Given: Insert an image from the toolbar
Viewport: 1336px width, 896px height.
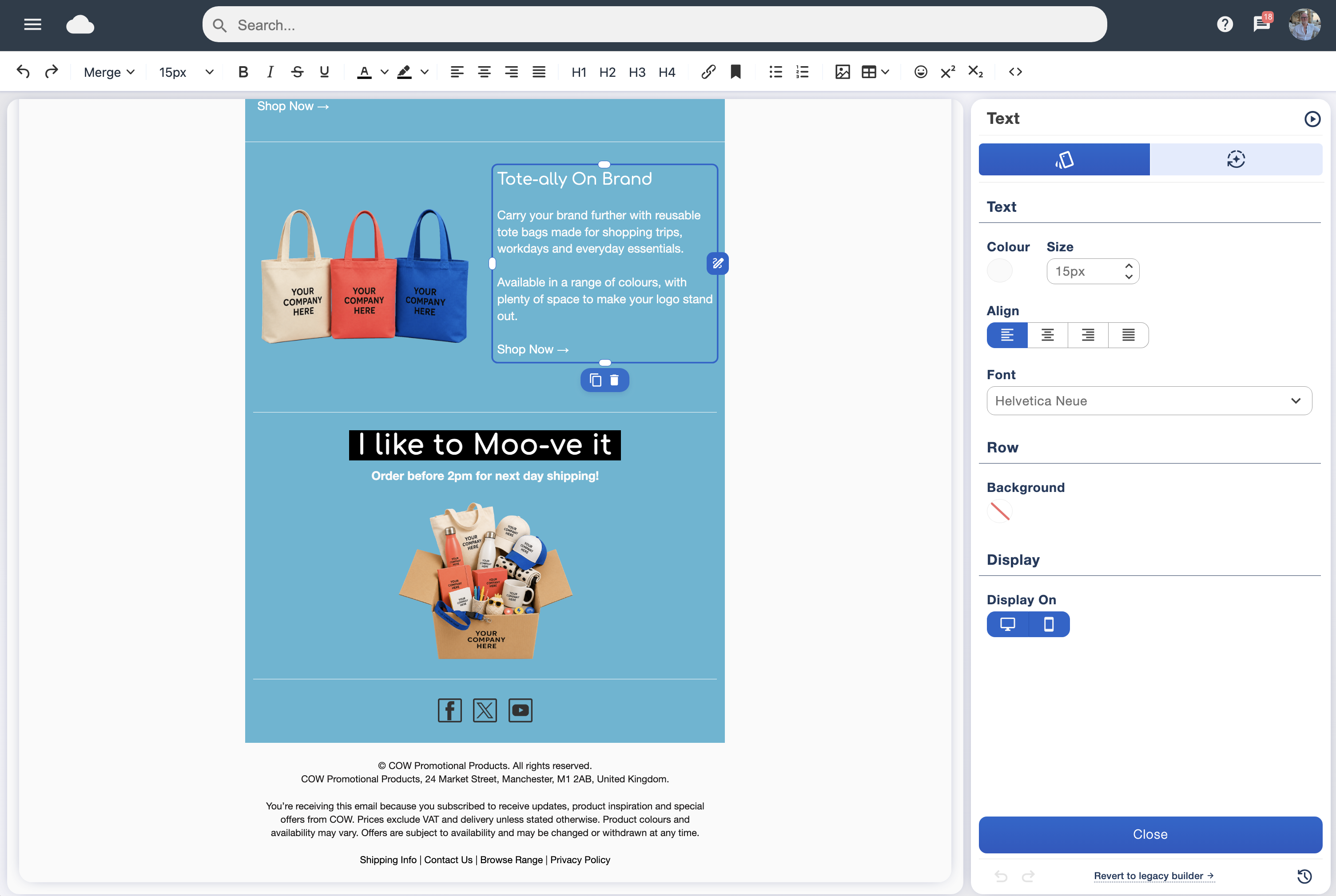Looking at the screenshot, I should point(843,72).
